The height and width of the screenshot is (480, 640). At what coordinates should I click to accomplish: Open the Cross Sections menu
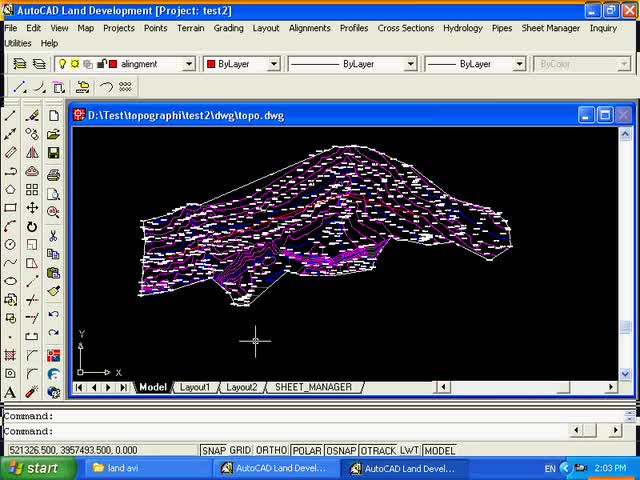[405, 28]
